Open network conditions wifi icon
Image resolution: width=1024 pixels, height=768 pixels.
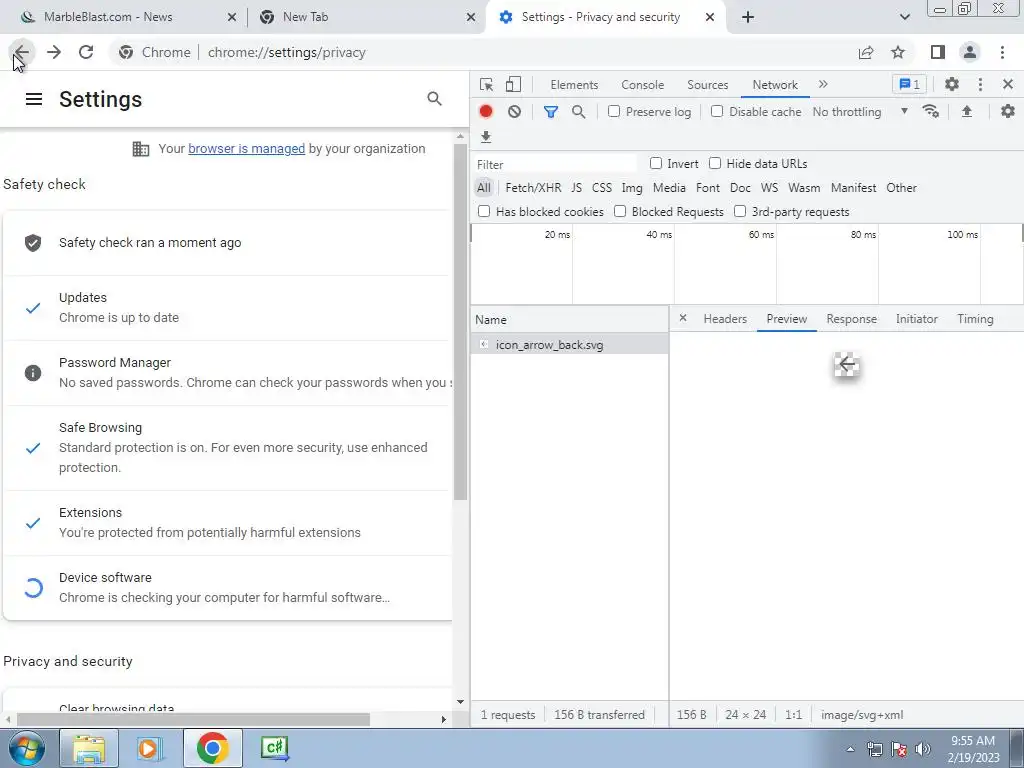tap(931, 112)
